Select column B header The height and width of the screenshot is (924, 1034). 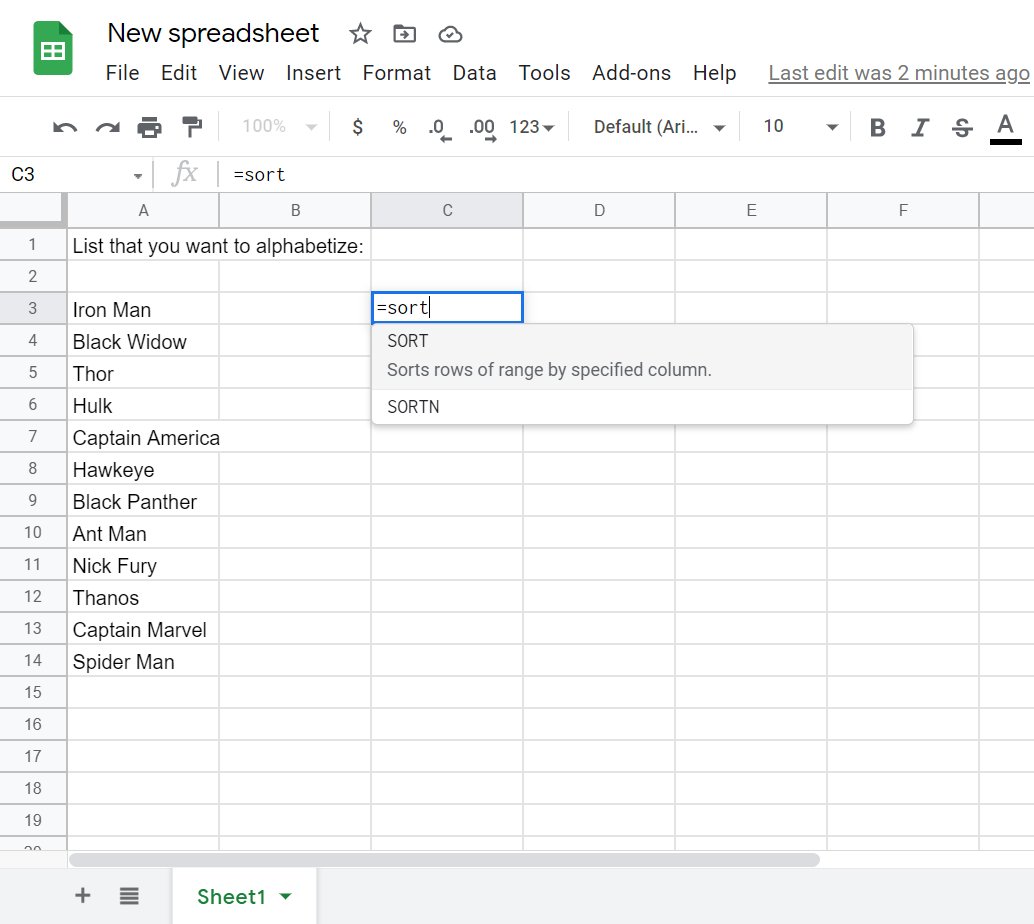pyautogui.click(x=295, y=210)
